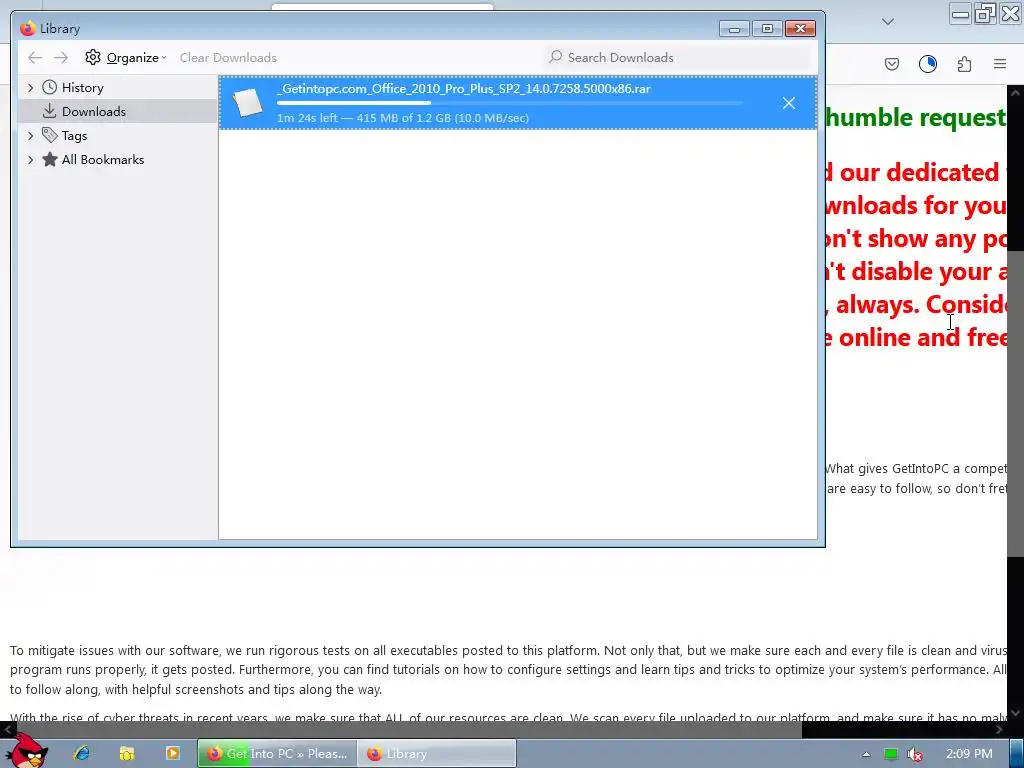Click the rar download file name
1024x768 pixels.
(x=464, y=89)
